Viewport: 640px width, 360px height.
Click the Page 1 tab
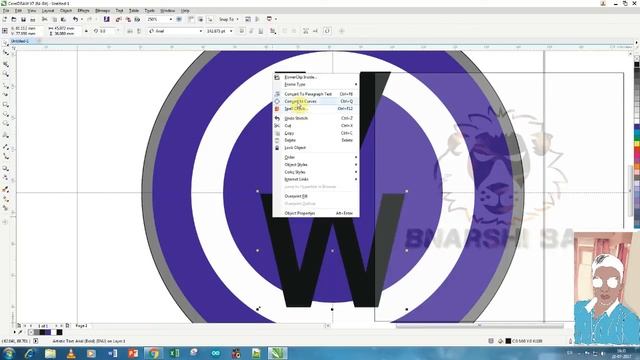[81, 326]
